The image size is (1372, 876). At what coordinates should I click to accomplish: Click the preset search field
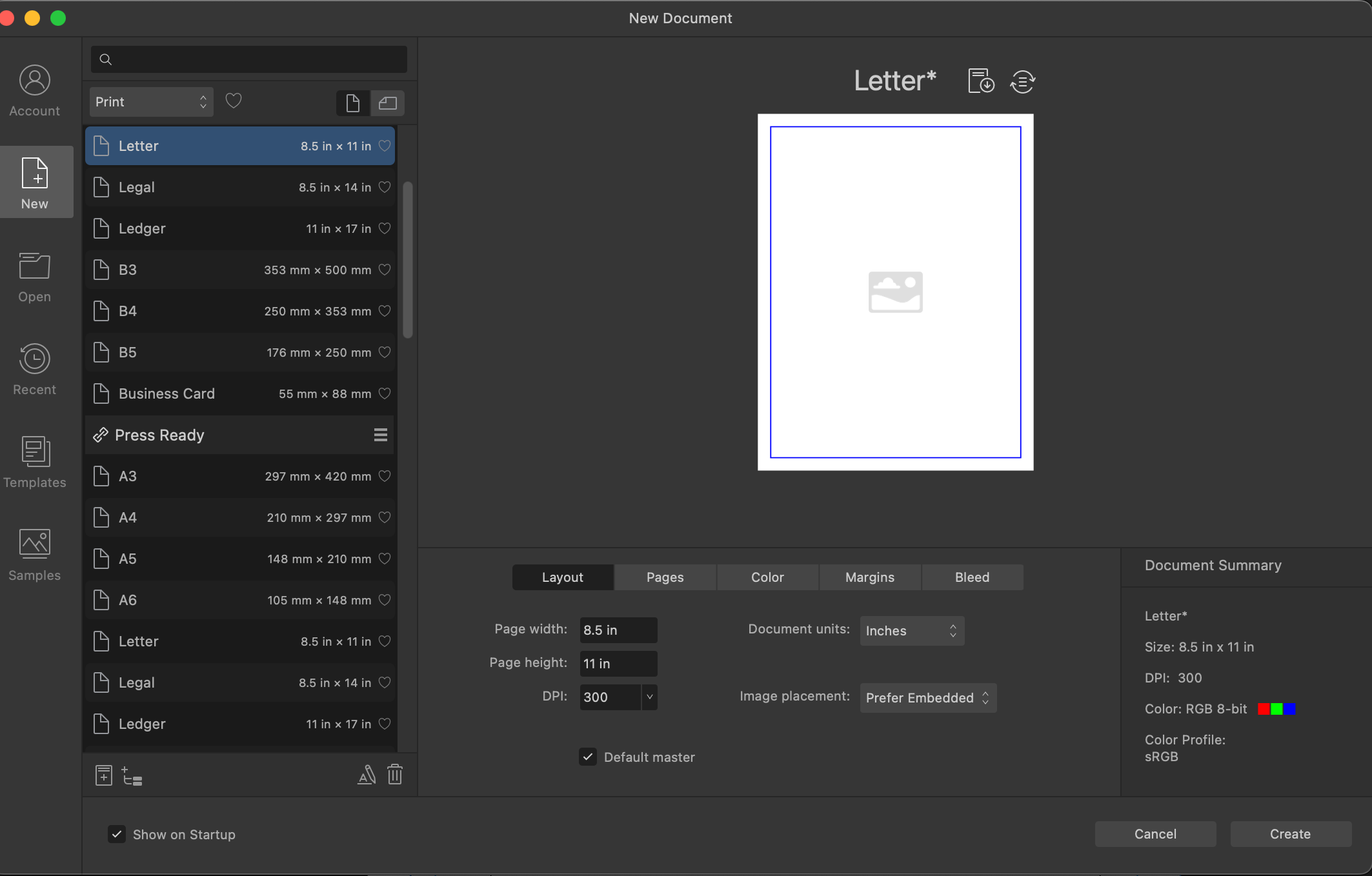[x=249, y=59]
